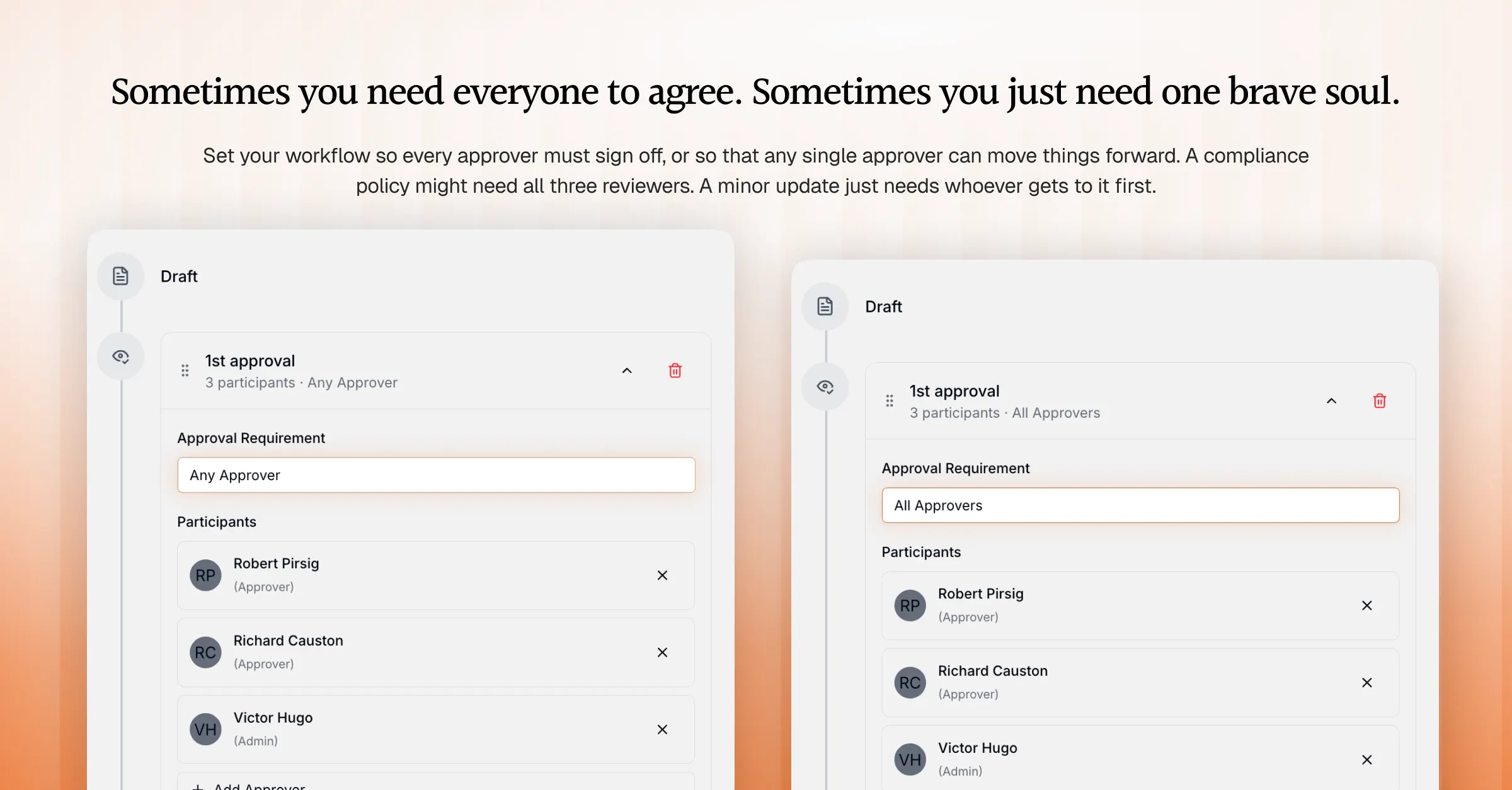
Task: Remove Robert Pirsig from left panel participants
Action: point(662,575)
